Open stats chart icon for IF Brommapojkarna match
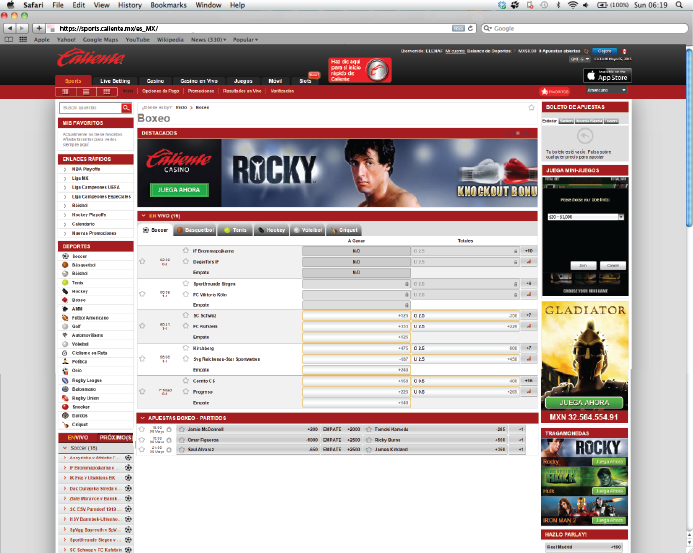The width and height of the screenshot is (693, 553). click(x=529, y=262)
